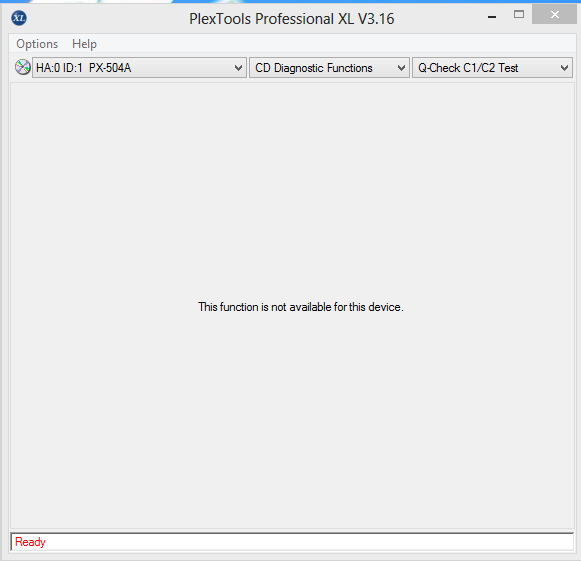Click the PlexTools Professional XL V3.16 title

[x=292, y=19]
